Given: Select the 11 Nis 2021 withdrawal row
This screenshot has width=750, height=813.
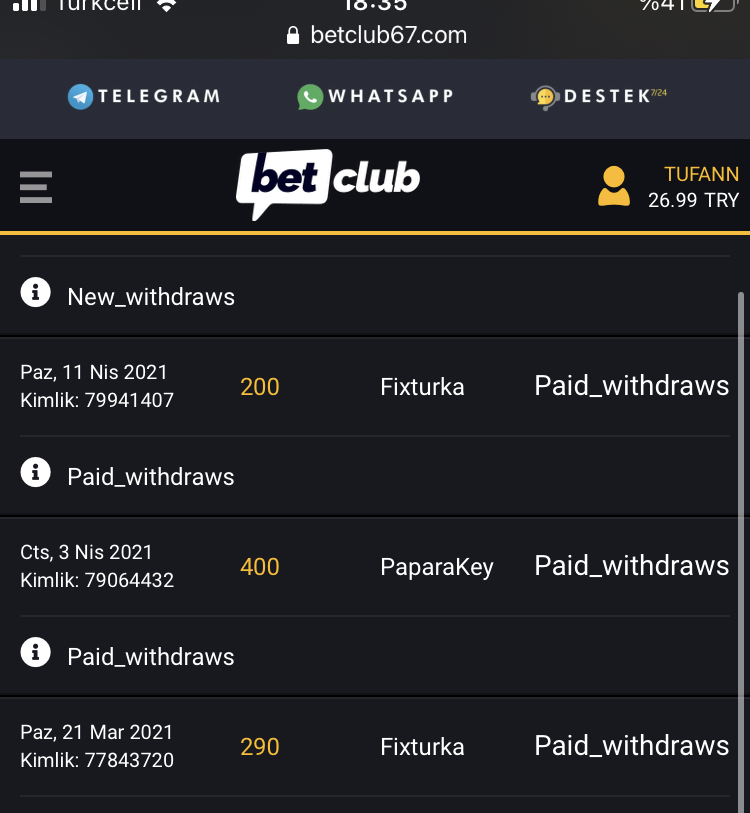Looking at the screenshot, I should coord(374,386).
